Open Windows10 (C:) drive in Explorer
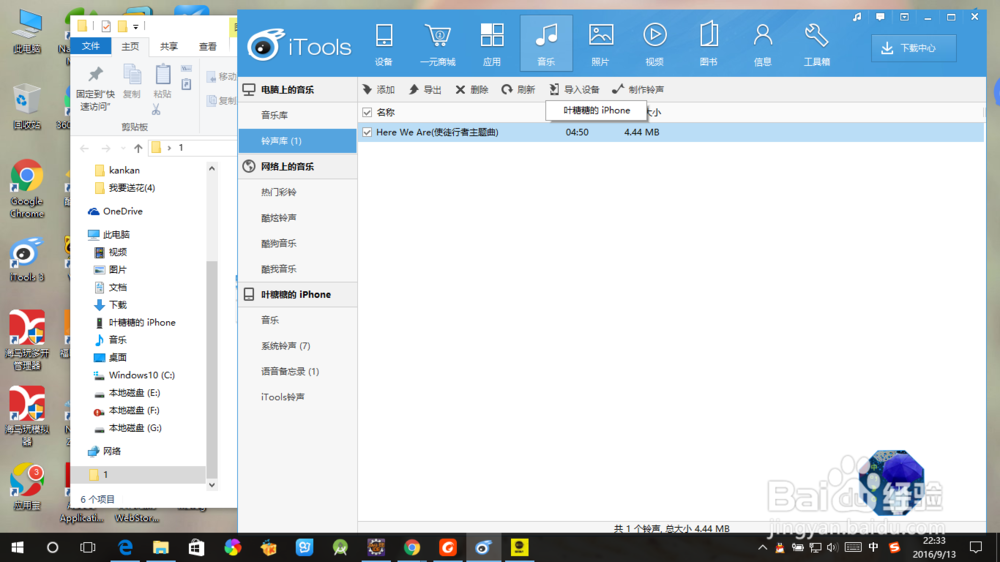The height and width of the screenshot is (562, 1000). (134, 375)
